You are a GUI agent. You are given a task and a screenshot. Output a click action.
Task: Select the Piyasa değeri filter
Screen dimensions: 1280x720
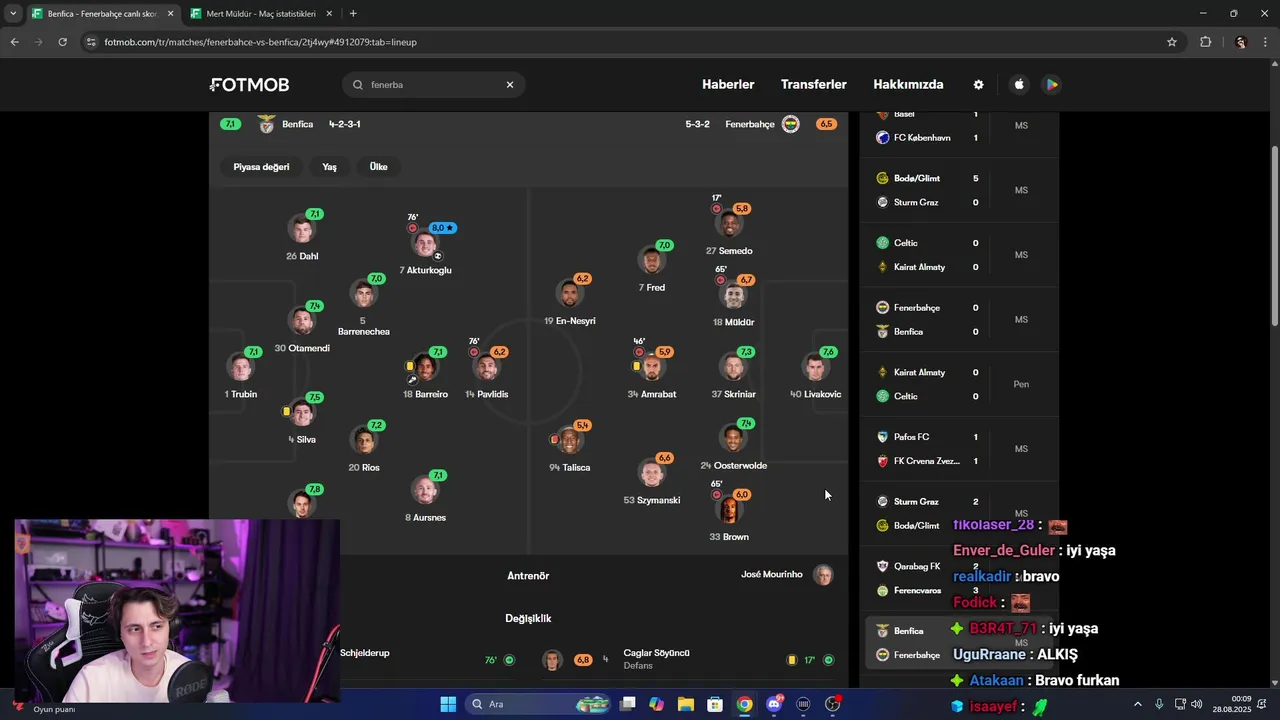click(261, 167)
